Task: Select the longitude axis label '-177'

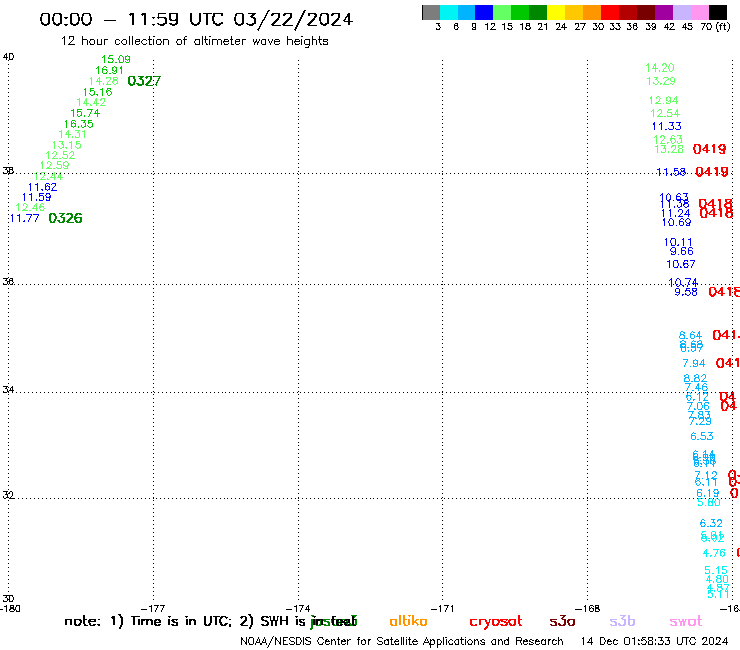Action: tap(153, 609)
